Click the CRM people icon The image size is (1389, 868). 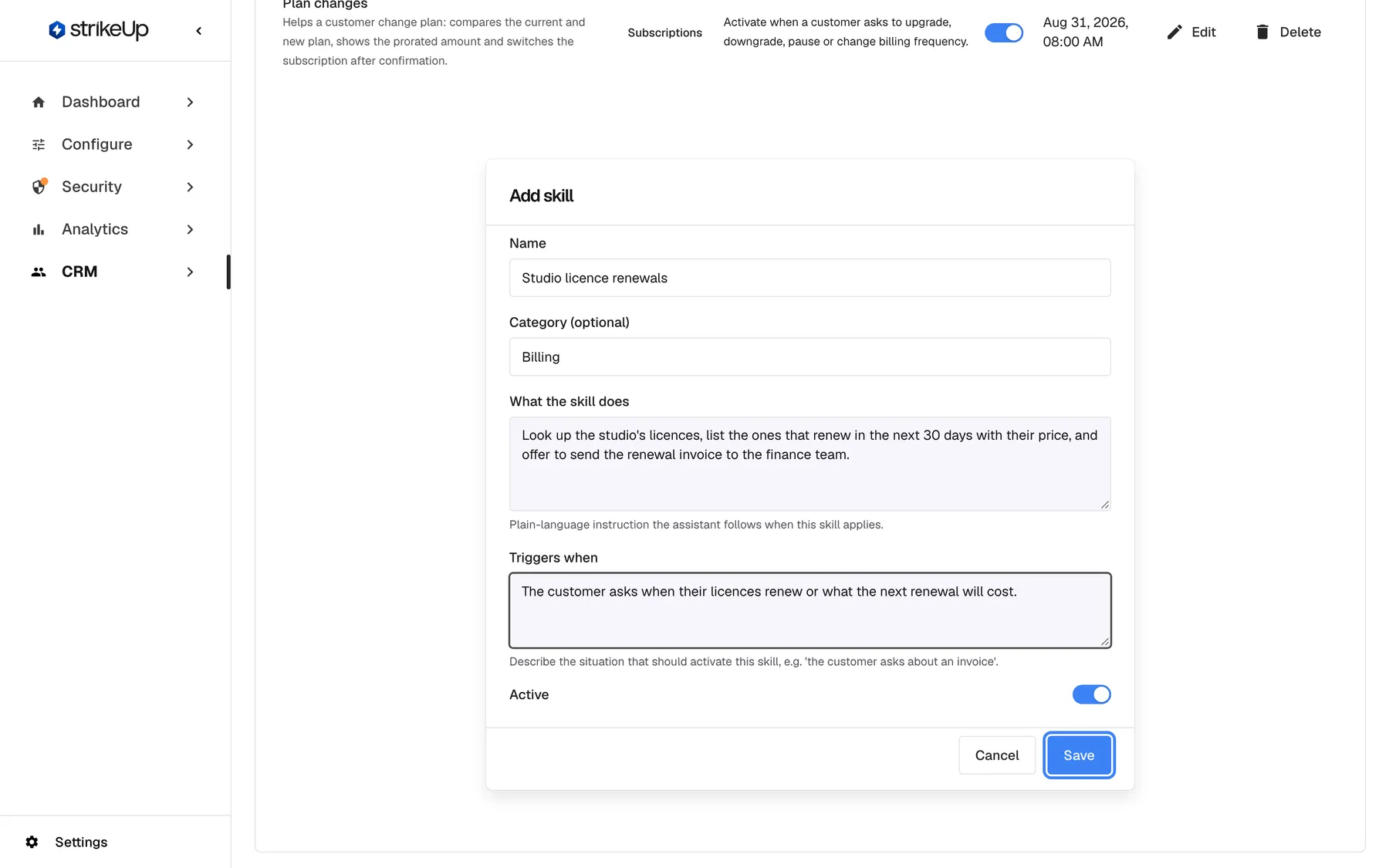[x=39, y=272]
